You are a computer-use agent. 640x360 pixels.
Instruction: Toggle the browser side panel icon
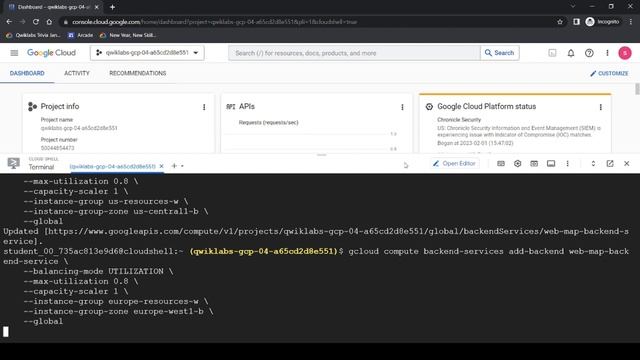[x=576, y=22]
